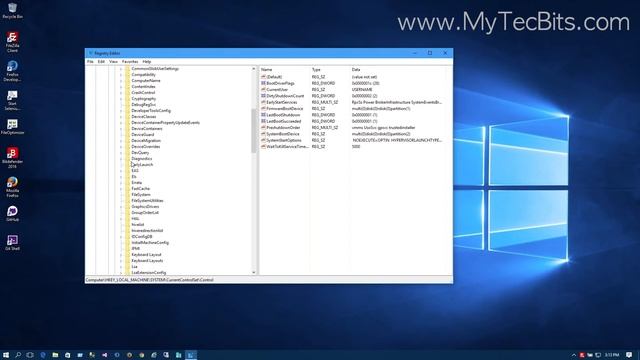640x360 pixels.
Task: Click the Registry Editor title bar icon
Action: pos(91,53)
